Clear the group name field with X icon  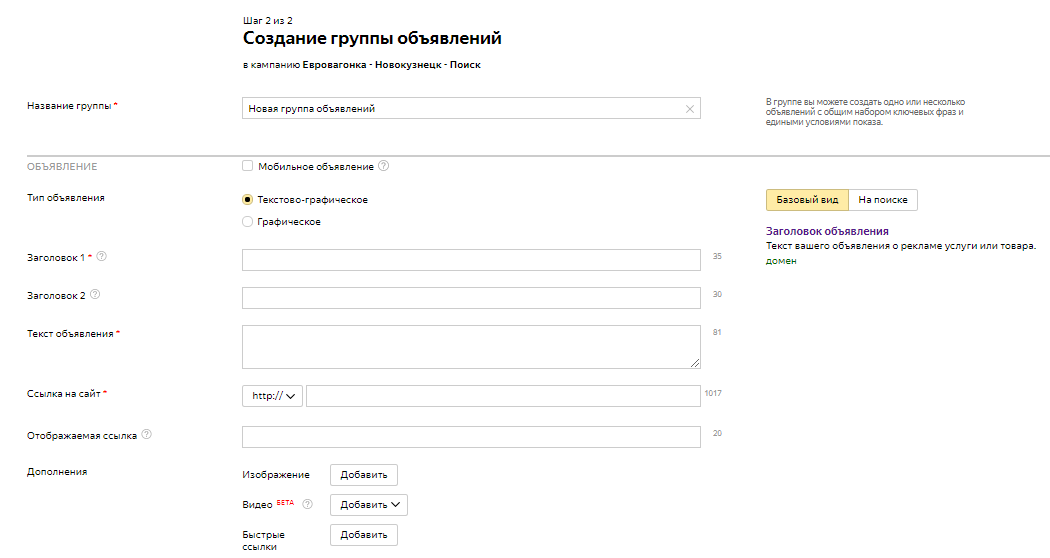tap(689, 109)
